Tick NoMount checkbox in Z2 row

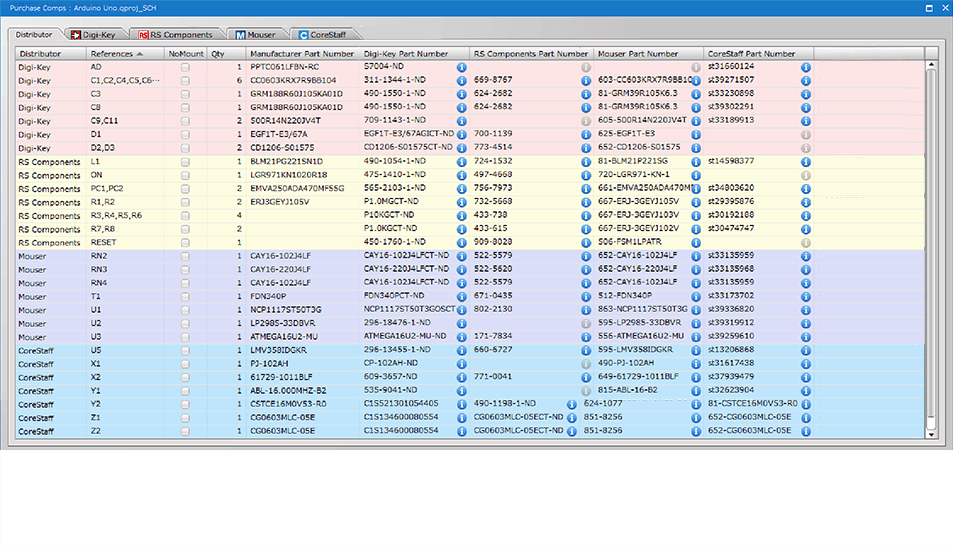point(185,431)
